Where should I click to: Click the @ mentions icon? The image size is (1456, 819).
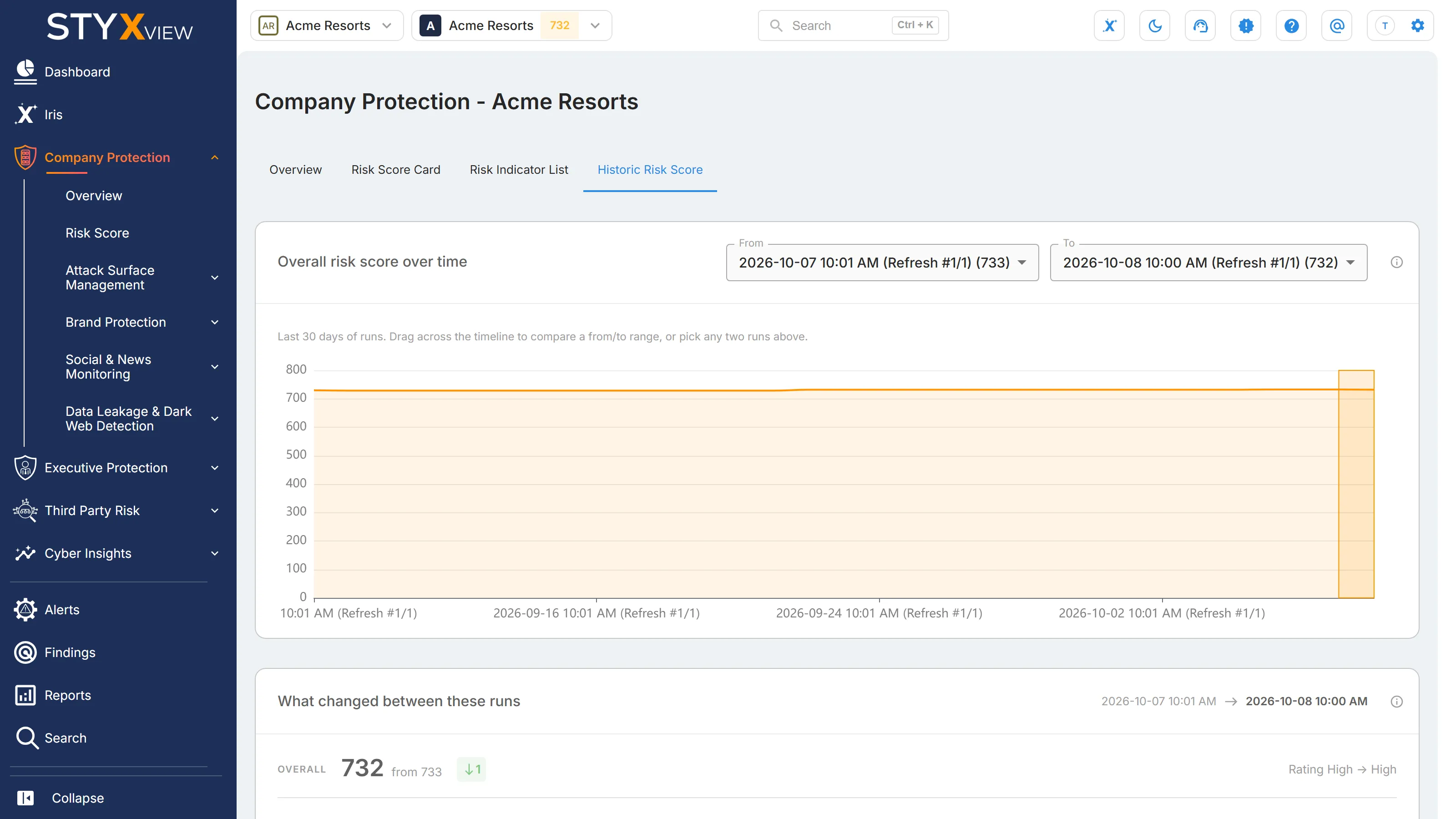[x=1337, y=25]
